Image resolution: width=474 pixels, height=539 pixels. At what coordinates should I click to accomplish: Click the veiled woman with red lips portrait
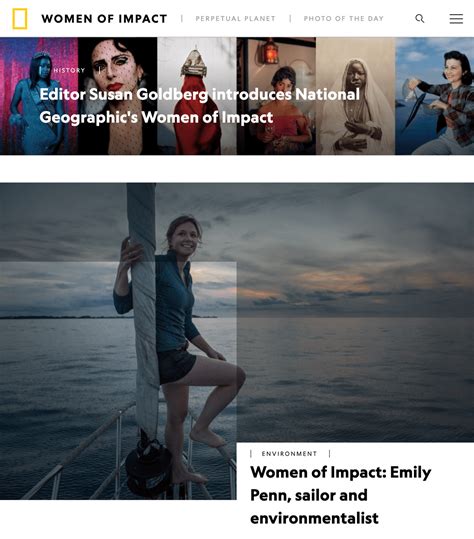pos(118,96)
